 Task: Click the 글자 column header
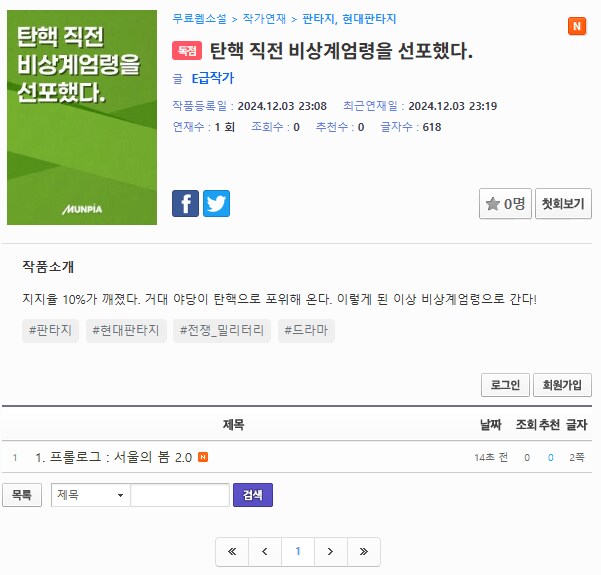[x=576, y=424]
